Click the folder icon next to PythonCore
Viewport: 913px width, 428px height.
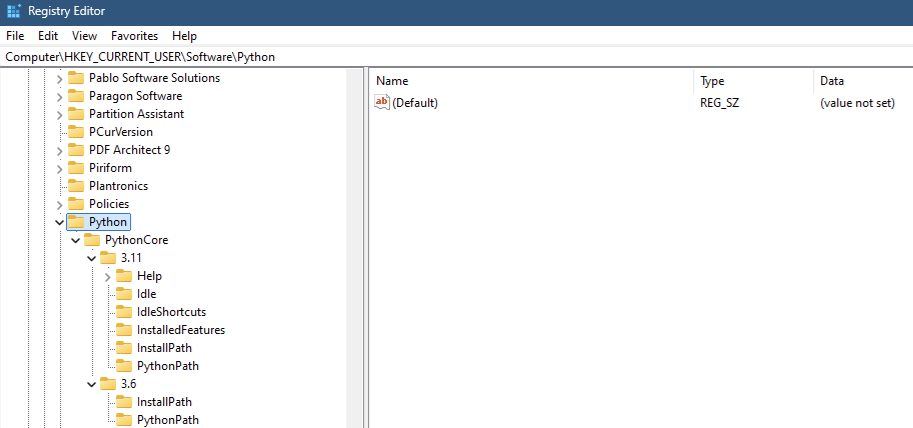(x=92, y=240)
